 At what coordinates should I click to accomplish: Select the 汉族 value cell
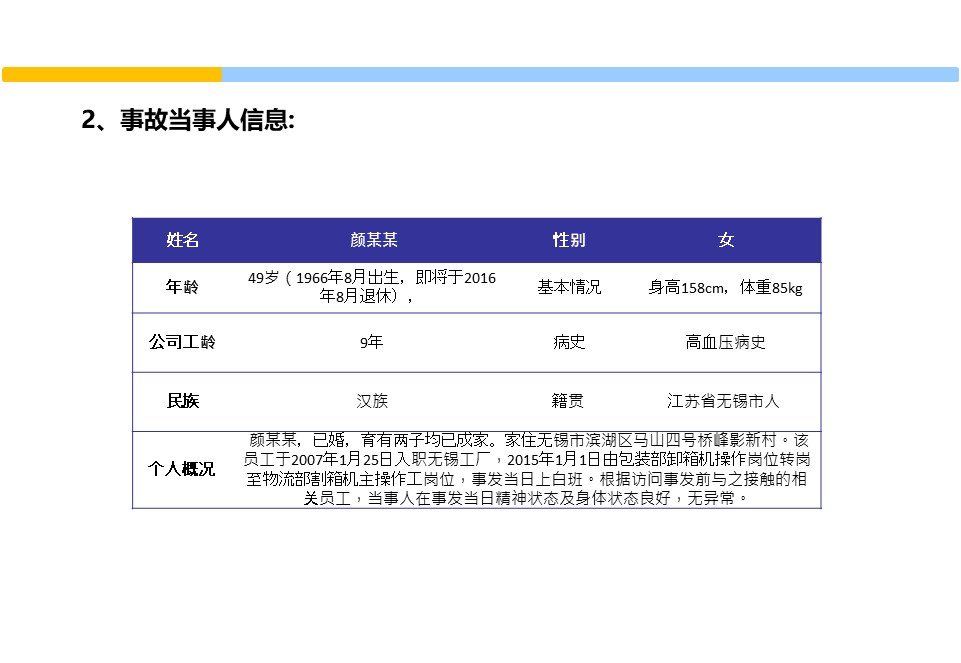371,401
